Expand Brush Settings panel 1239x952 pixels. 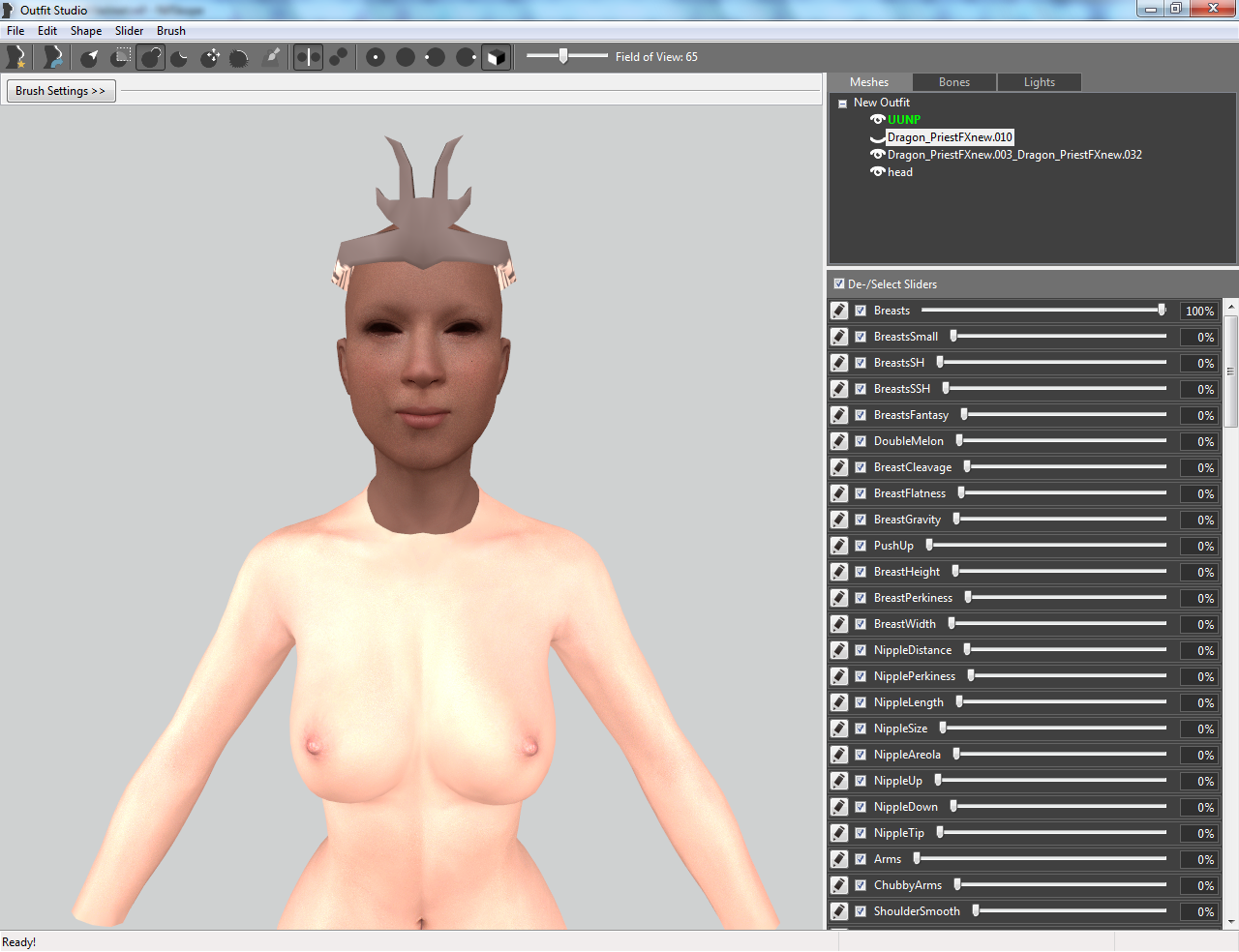tap(61, 91)
